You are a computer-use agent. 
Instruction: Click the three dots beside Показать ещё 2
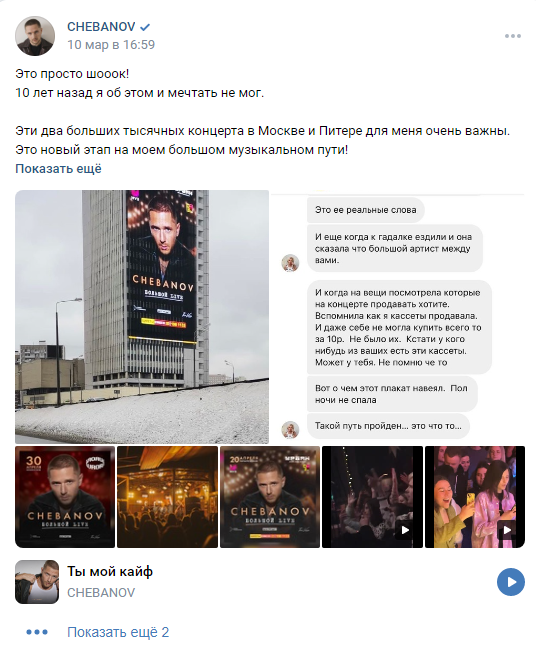point(37,632)
